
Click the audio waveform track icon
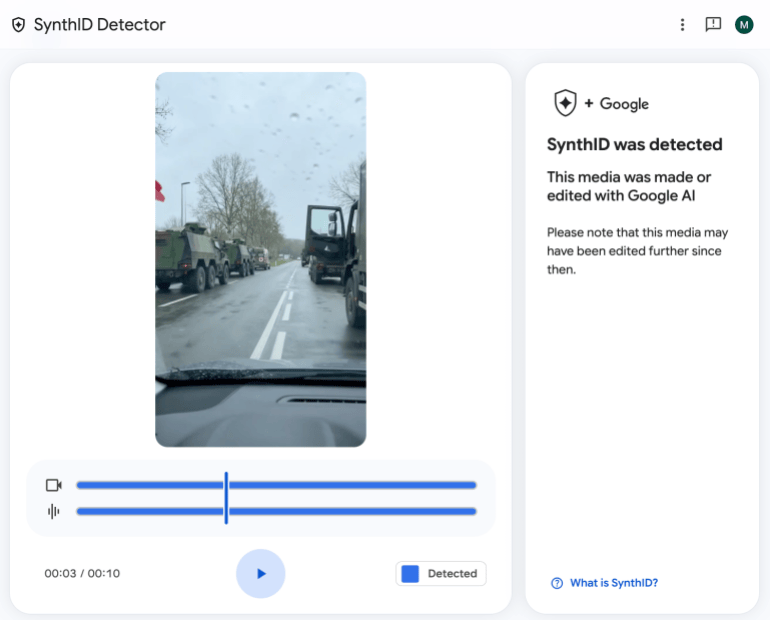(54, 512)
